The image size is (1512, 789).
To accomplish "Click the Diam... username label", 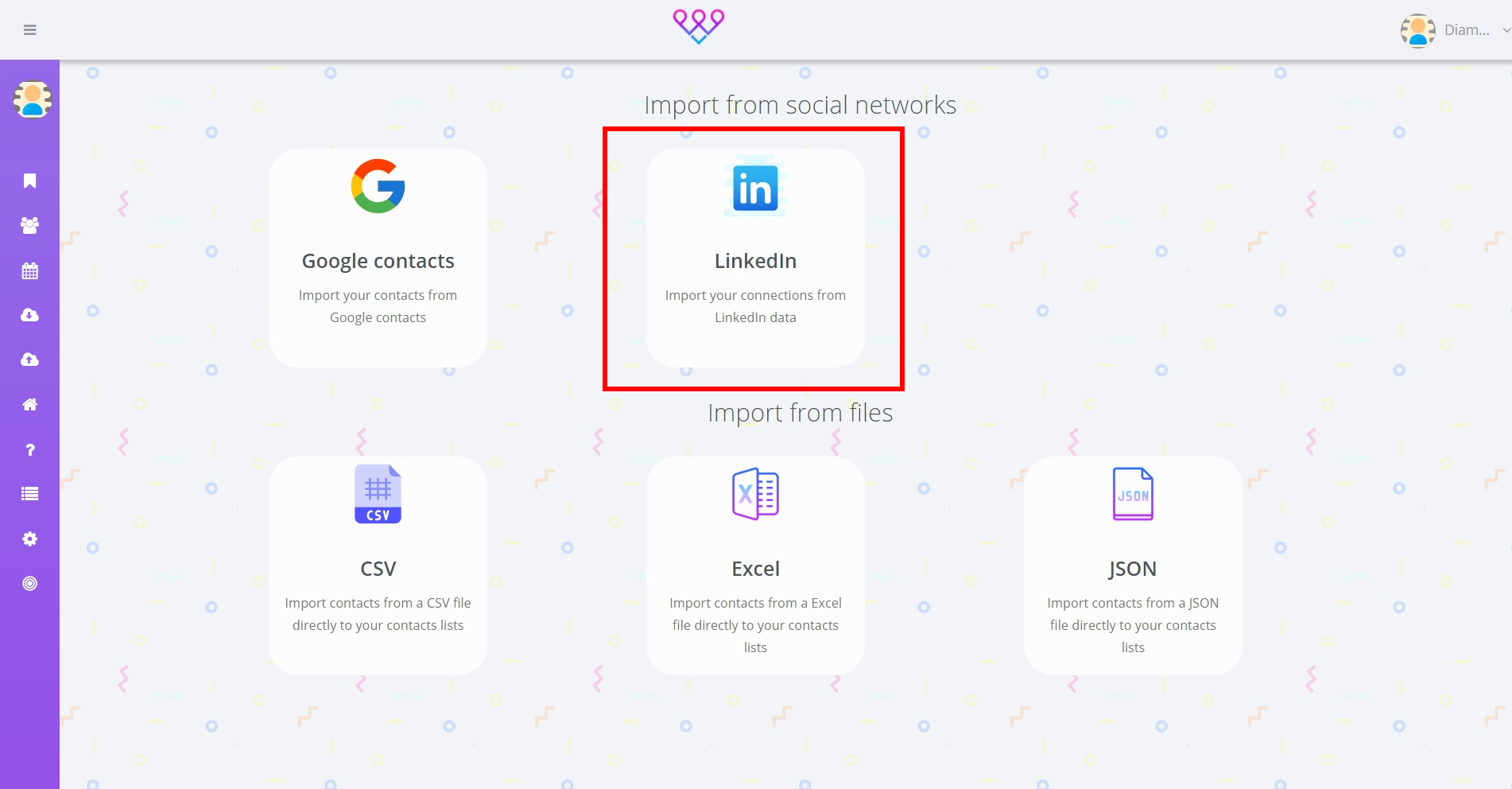I will [1467, 30].
